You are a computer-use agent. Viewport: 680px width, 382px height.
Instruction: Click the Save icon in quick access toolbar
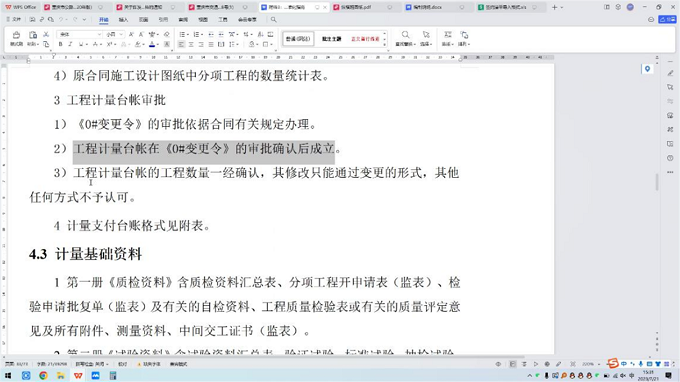click(x=33, y=20)
